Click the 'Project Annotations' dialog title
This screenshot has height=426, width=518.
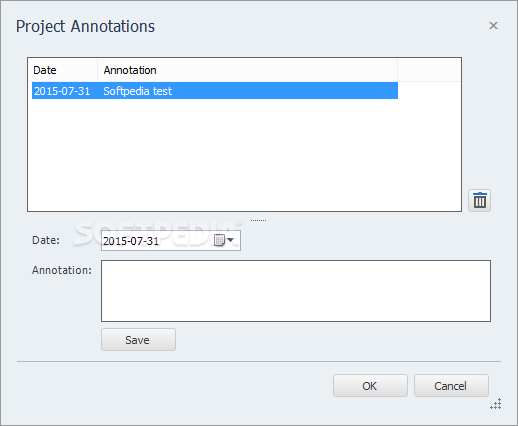coord(85,27)
